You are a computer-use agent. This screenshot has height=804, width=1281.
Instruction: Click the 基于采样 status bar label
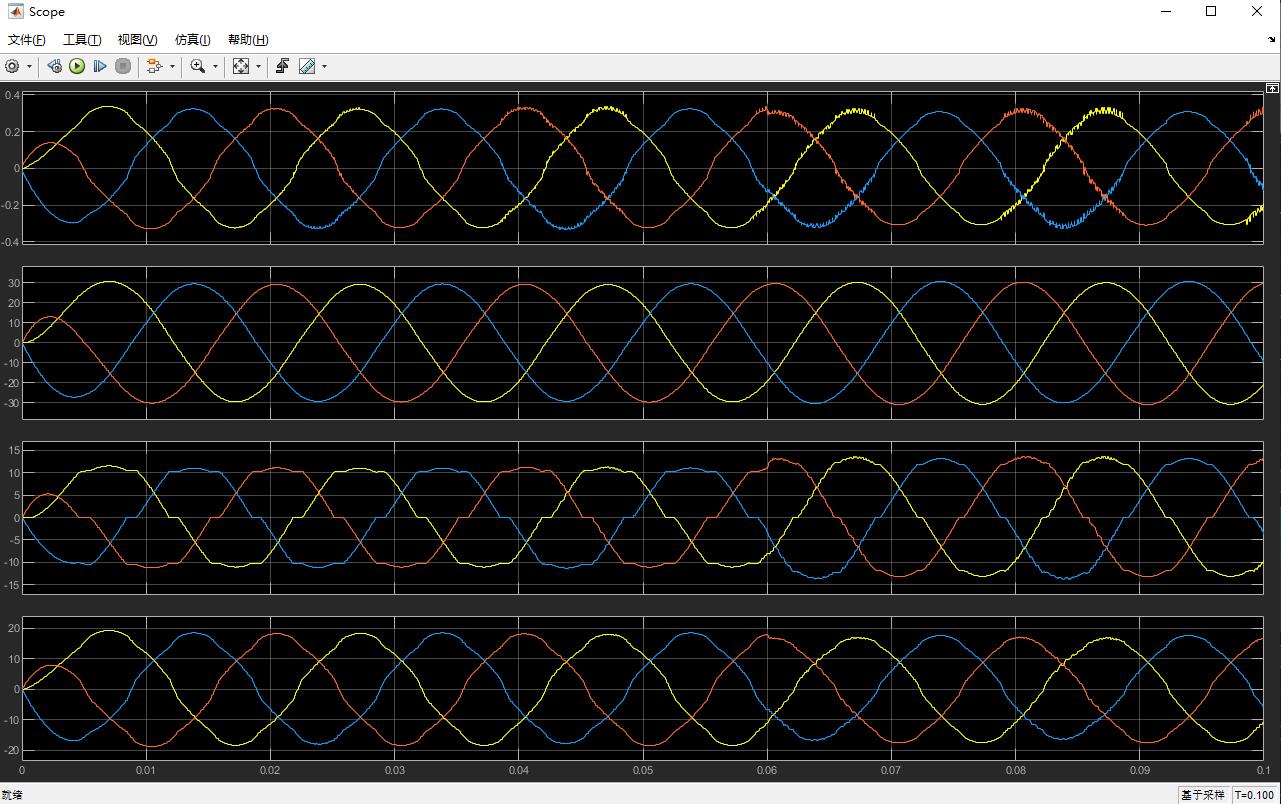(x=1202, y=795)
